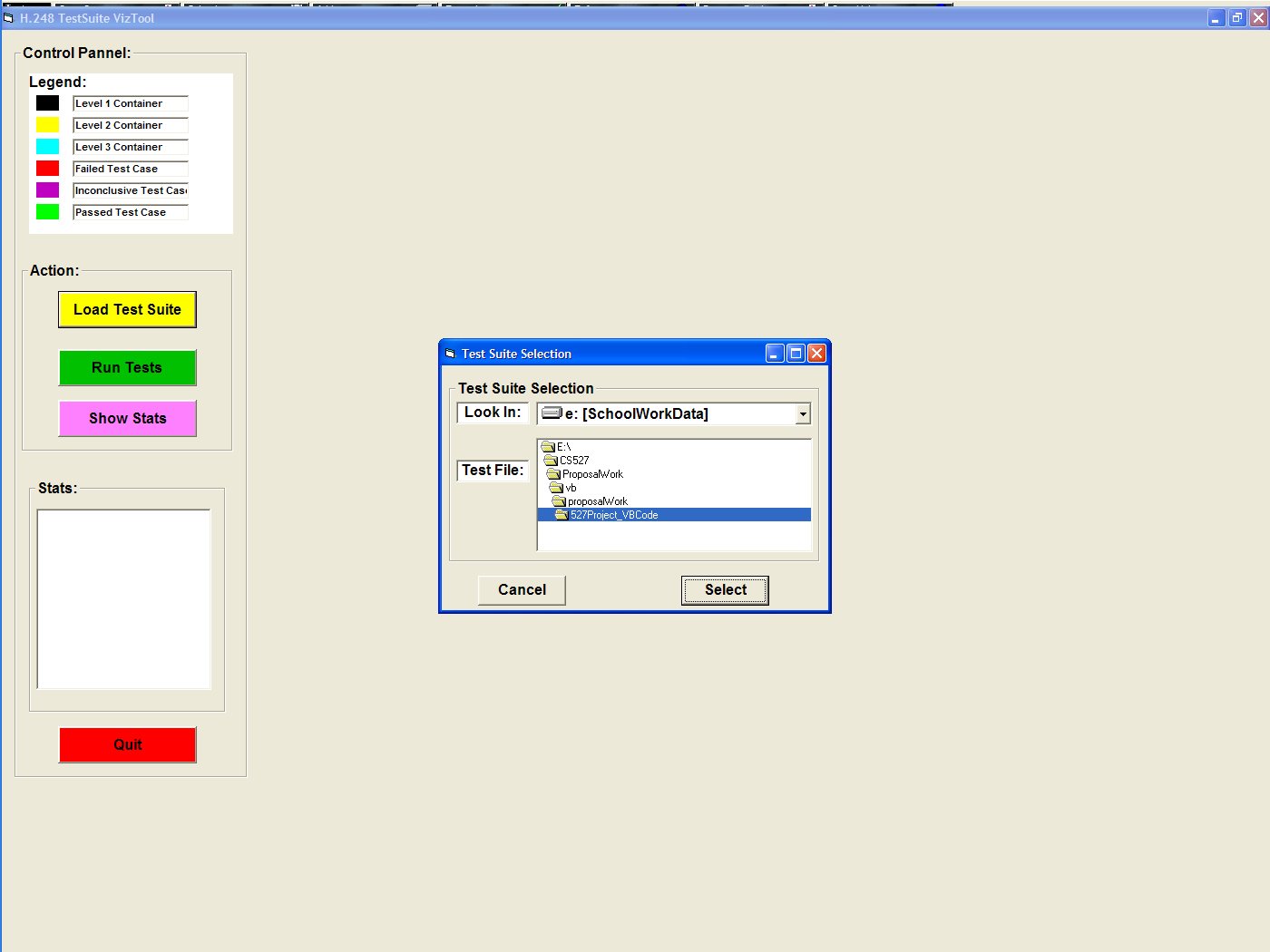Open the E:\ root folder
Viewport: 1270px width, 952px height.
562,447
